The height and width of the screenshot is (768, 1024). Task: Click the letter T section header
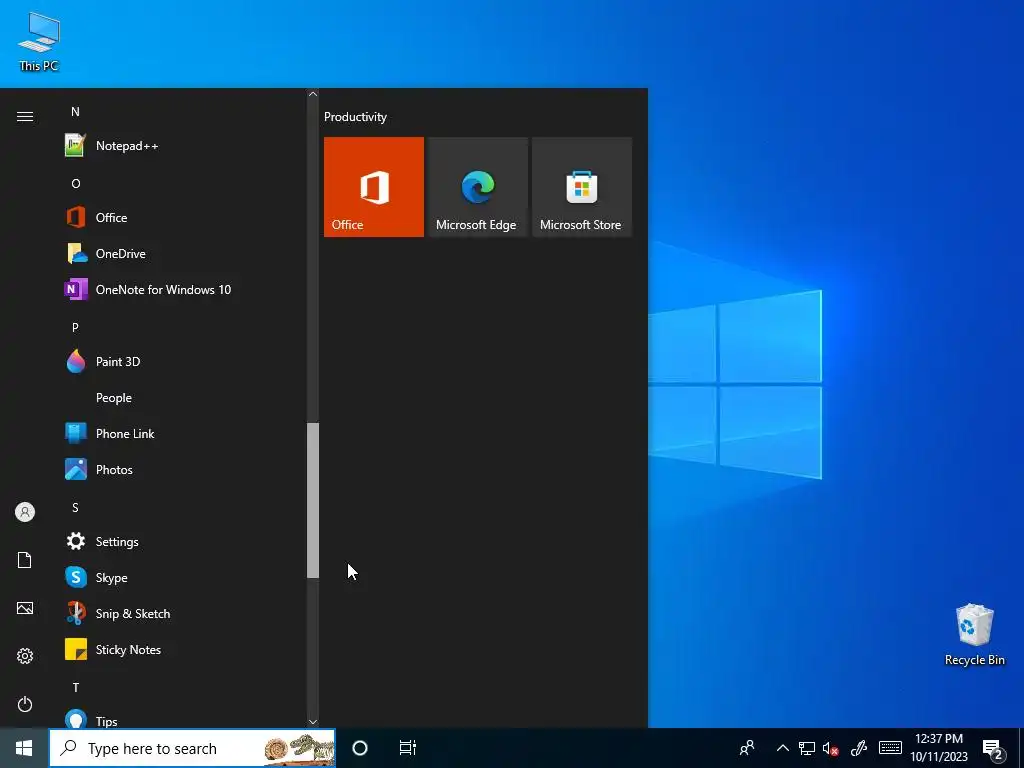pyautogui.click(x=75, y=687)
